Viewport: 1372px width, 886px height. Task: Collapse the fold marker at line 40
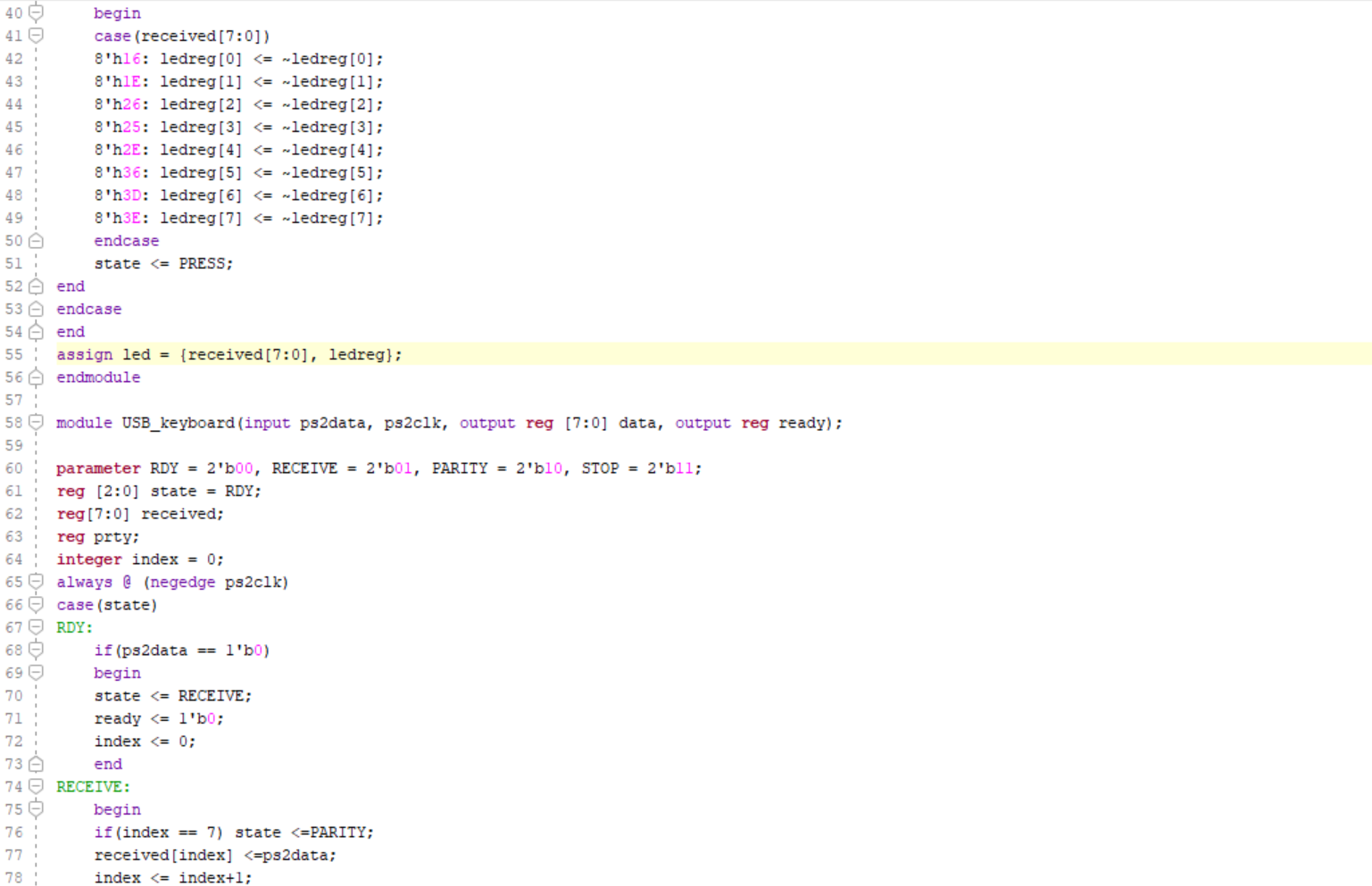click(x=36, y=13)
